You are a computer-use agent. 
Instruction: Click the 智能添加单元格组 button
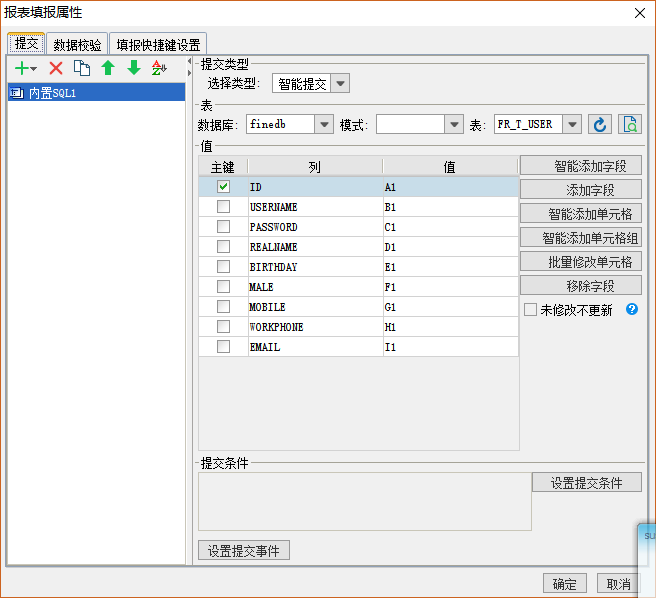pos(581,238)
